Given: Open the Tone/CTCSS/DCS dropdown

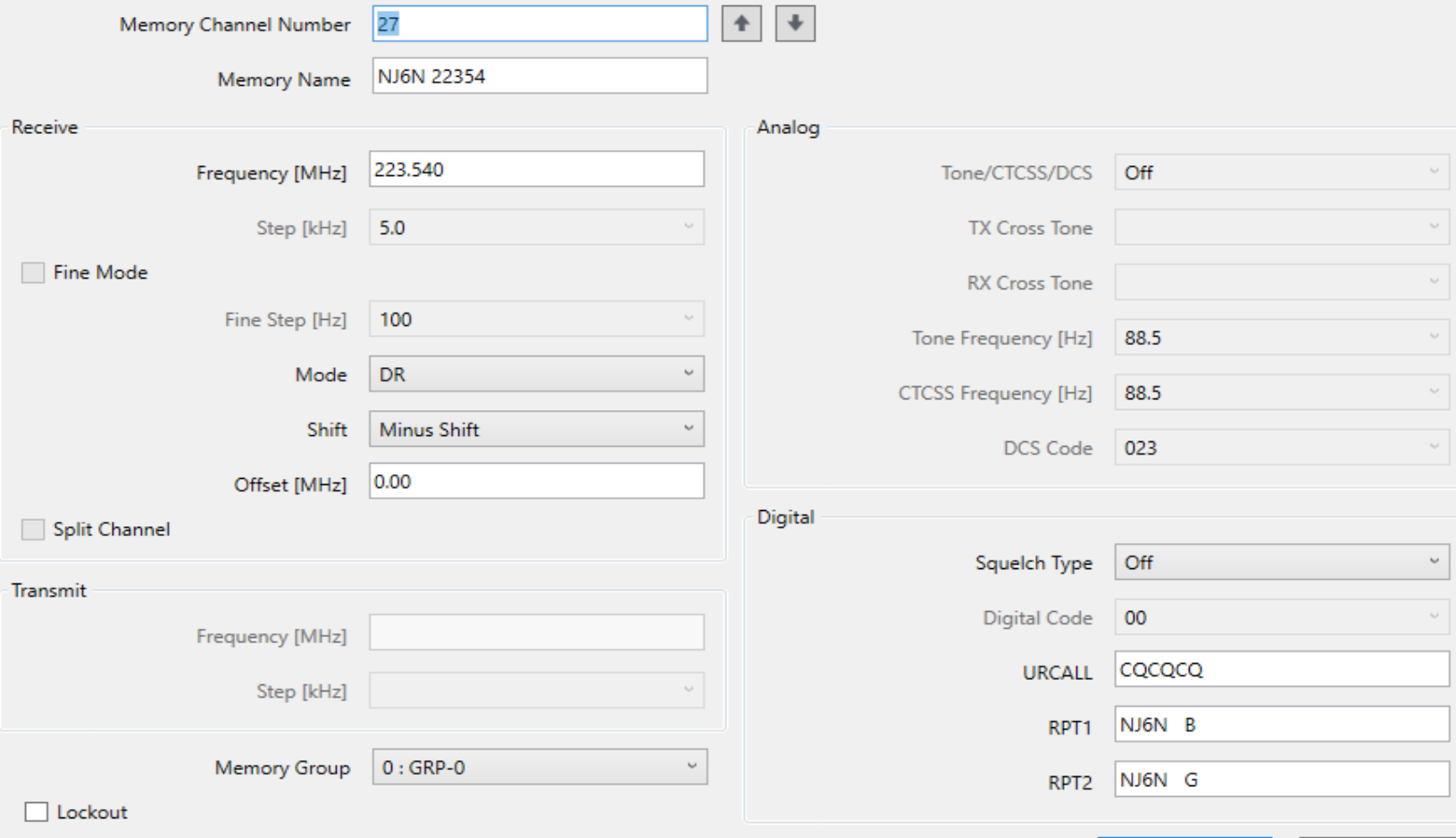Looking at the screenshot, I should (x=1282, y=172).
